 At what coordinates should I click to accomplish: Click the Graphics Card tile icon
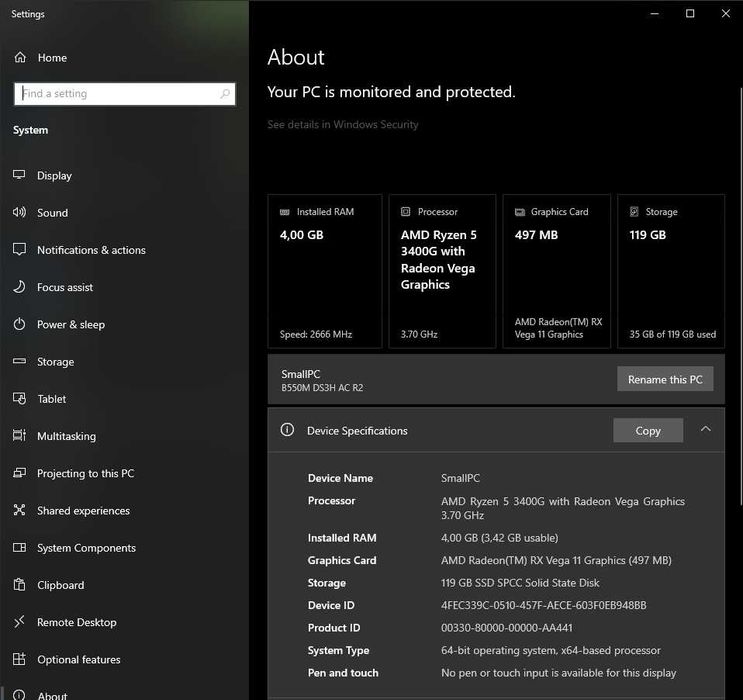click(520, 212)
